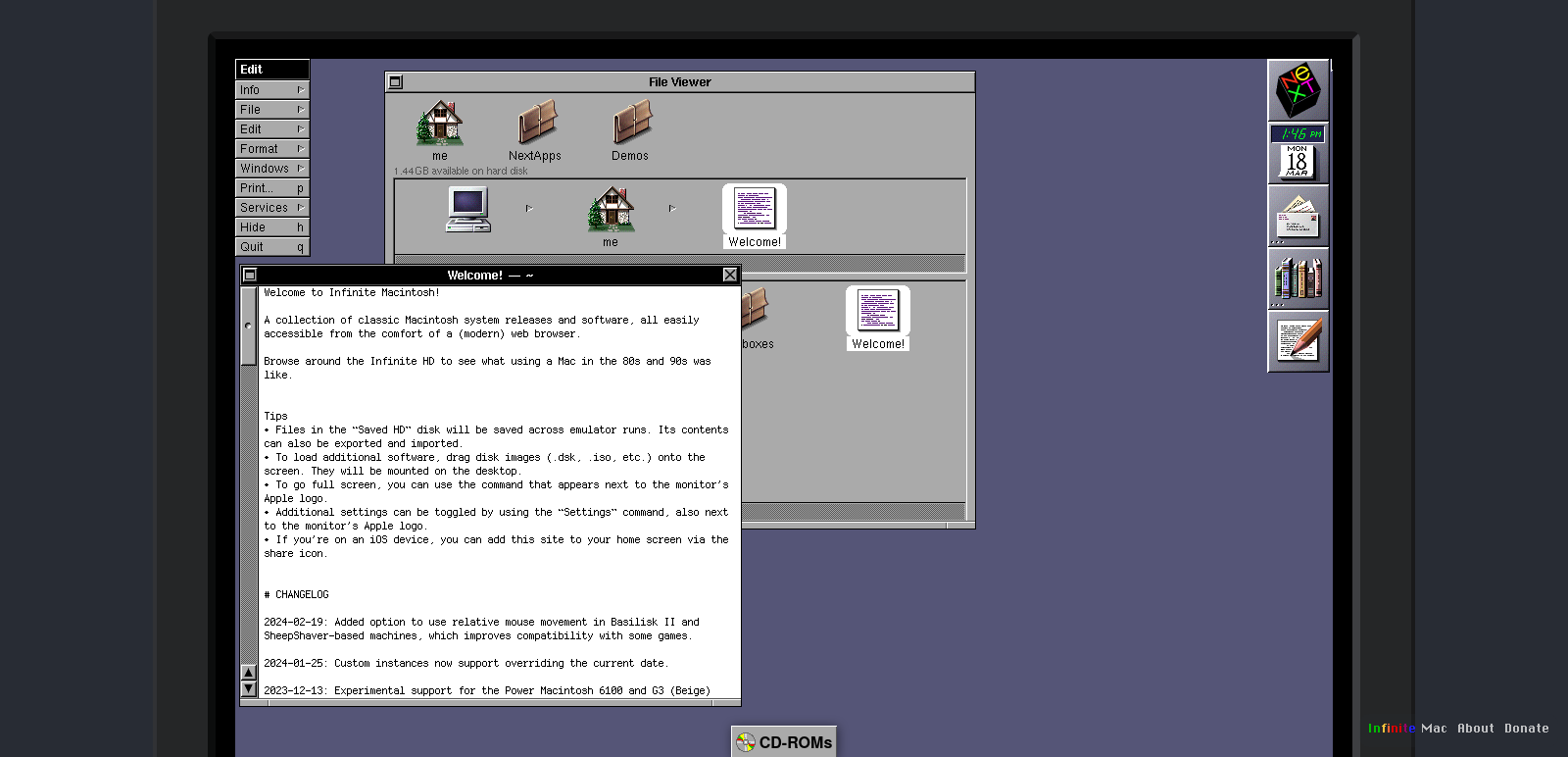Screen dimensions: 1568x757
Task: Click the arrow between computer and me icons
Action: pos(529,208)
